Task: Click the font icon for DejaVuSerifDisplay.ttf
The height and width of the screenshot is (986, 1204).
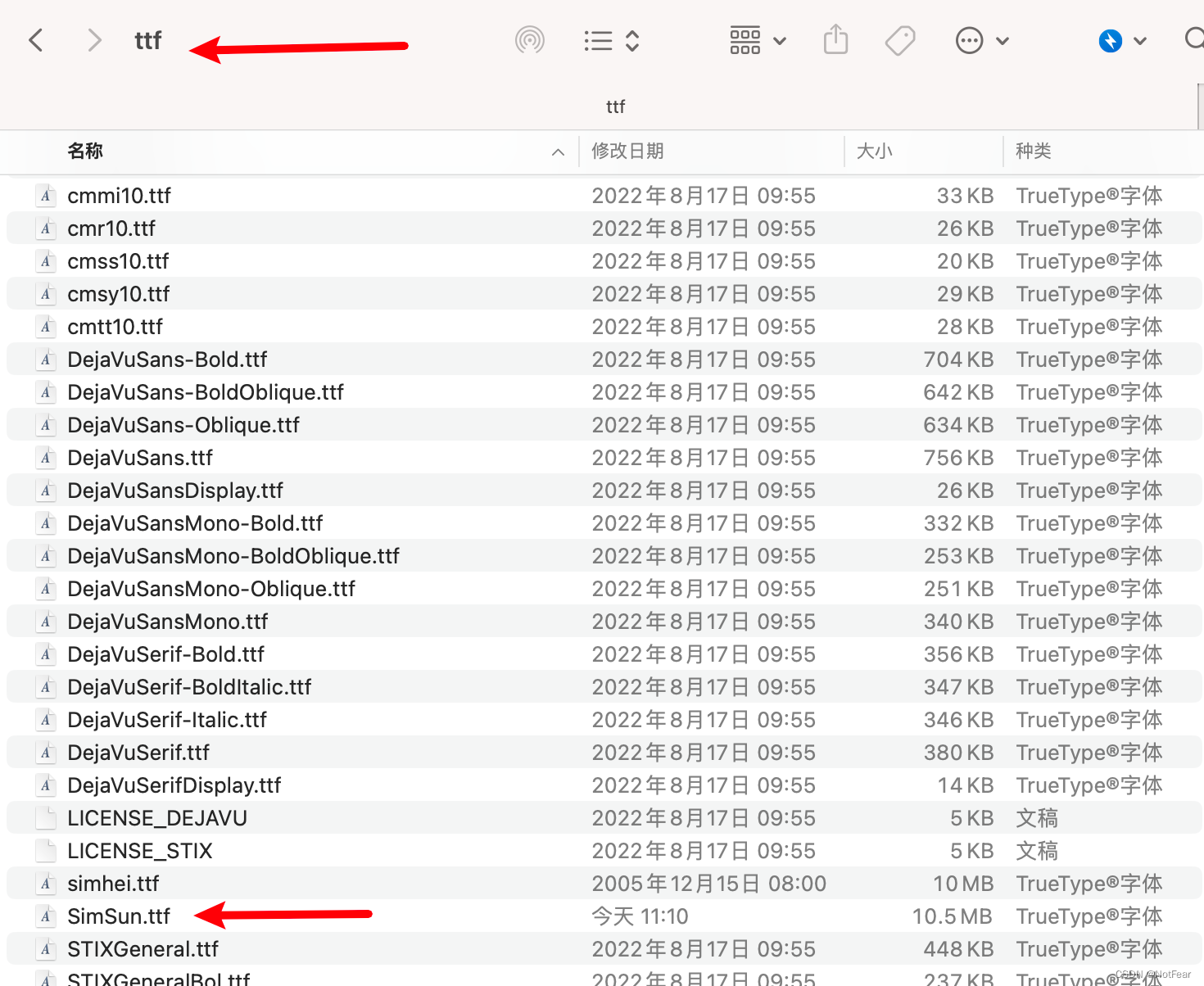Action: [46, 785]
